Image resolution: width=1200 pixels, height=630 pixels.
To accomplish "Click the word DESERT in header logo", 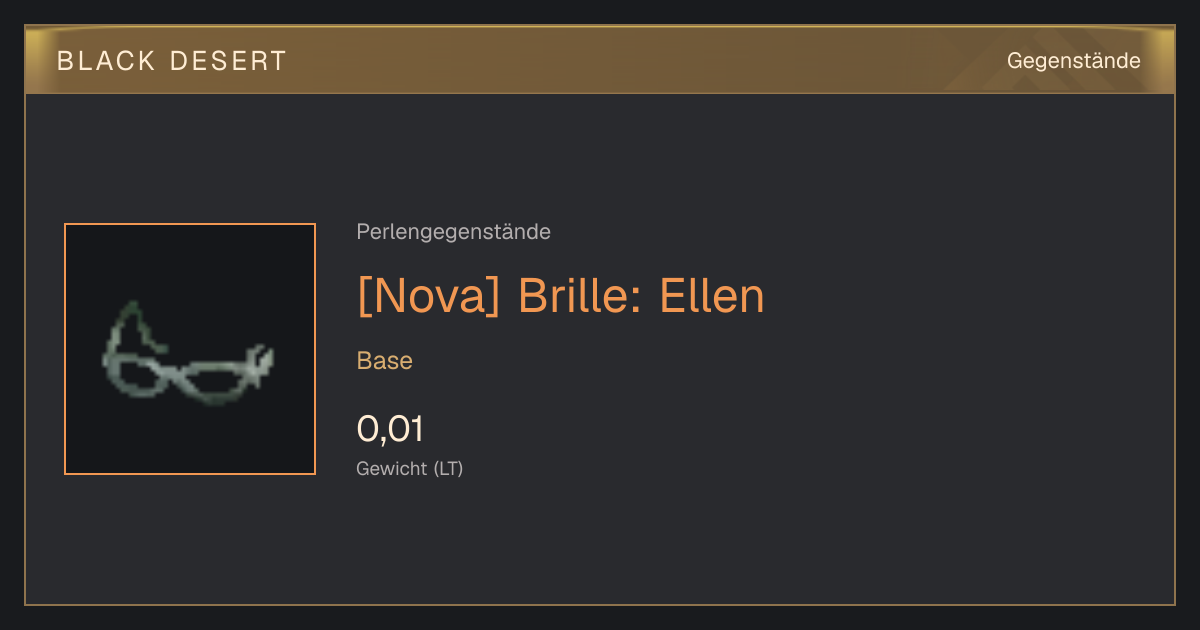I will pos(229,61).
